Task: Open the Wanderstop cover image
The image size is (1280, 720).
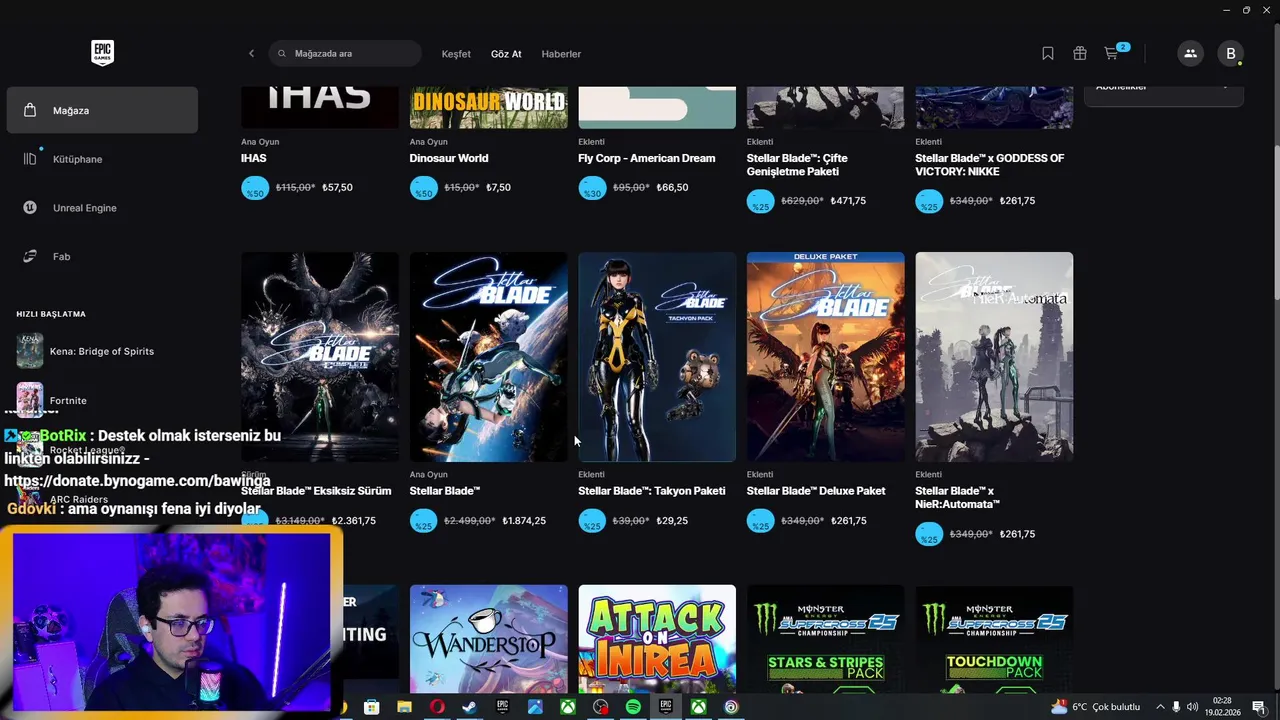Action: [x=488, y=640]
